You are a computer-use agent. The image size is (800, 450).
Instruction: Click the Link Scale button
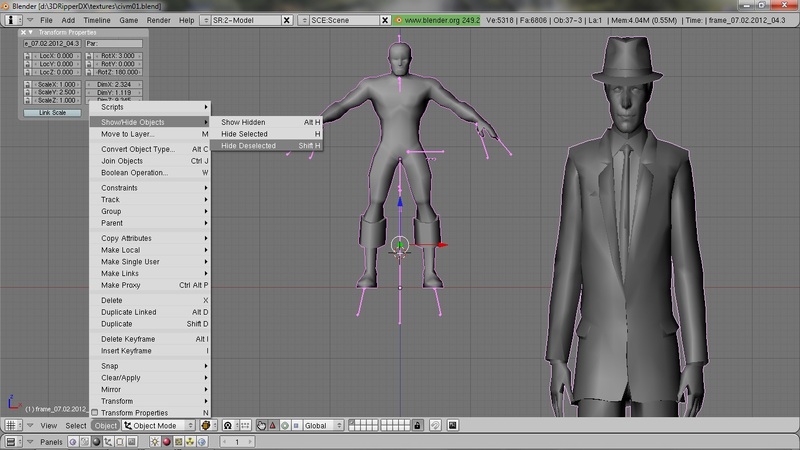[52, 113]
